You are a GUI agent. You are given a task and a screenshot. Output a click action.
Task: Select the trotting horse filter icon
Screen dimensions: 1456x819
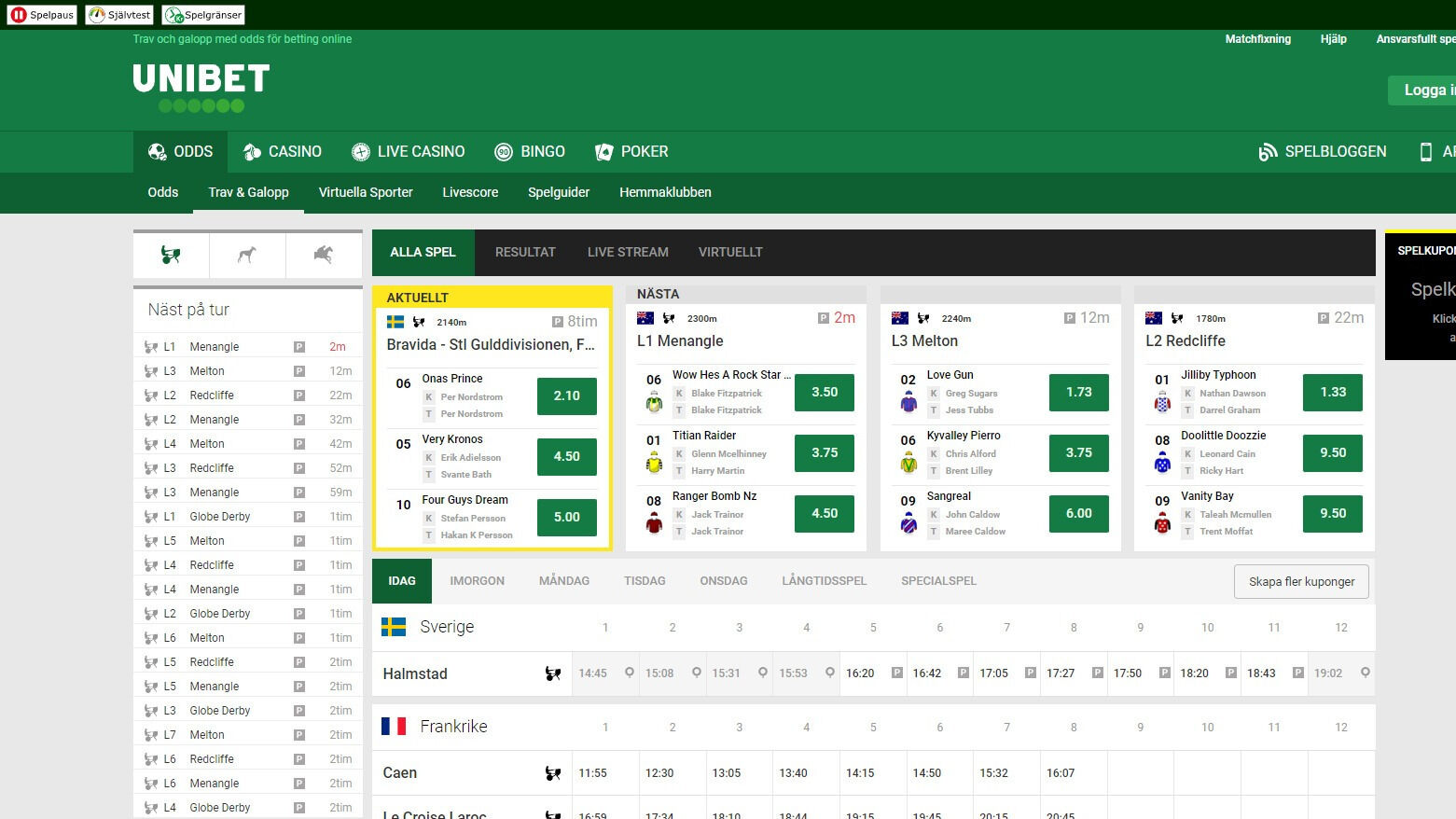pos(171,255)
